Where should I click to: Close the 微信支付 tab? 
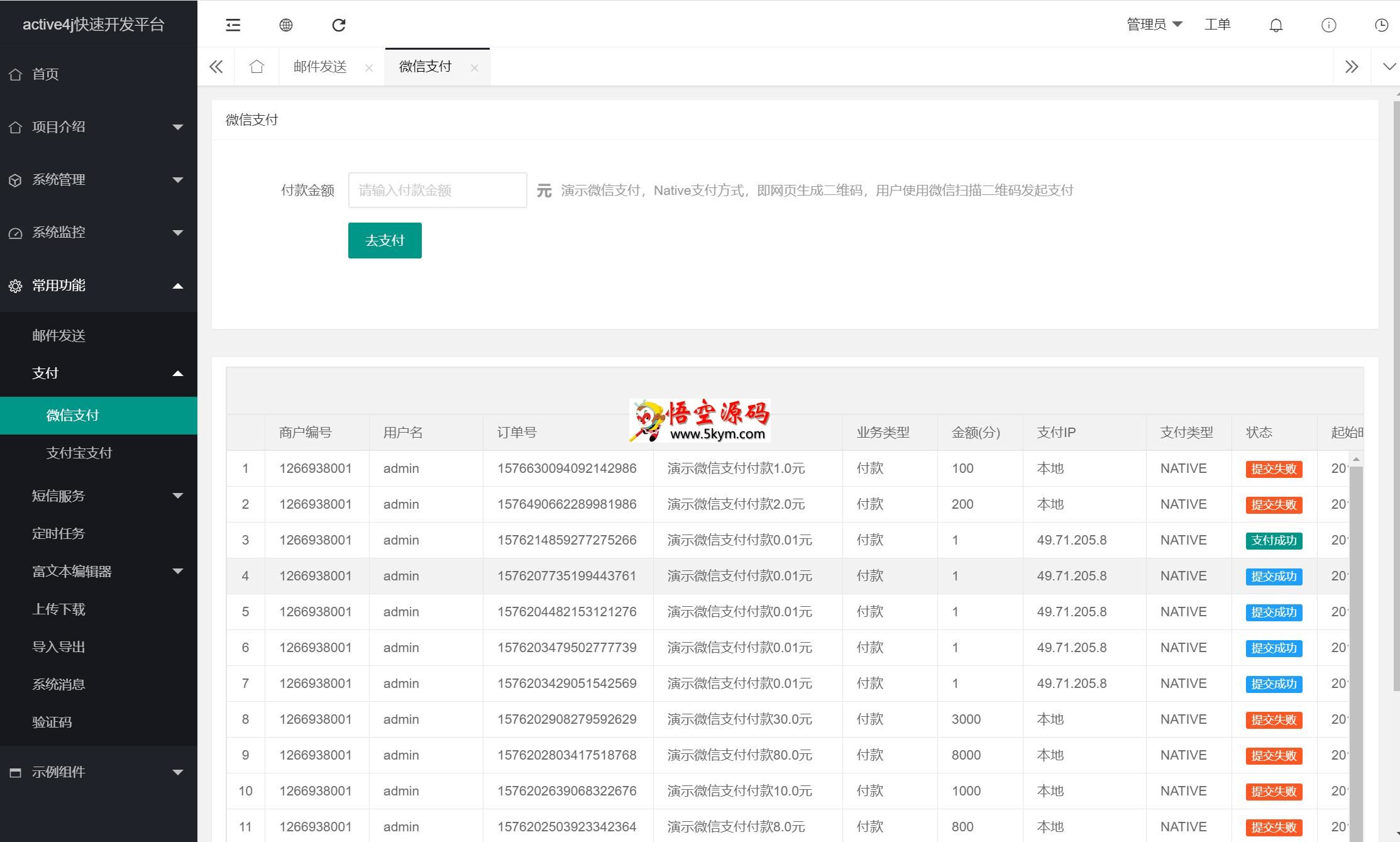(475, 68)
